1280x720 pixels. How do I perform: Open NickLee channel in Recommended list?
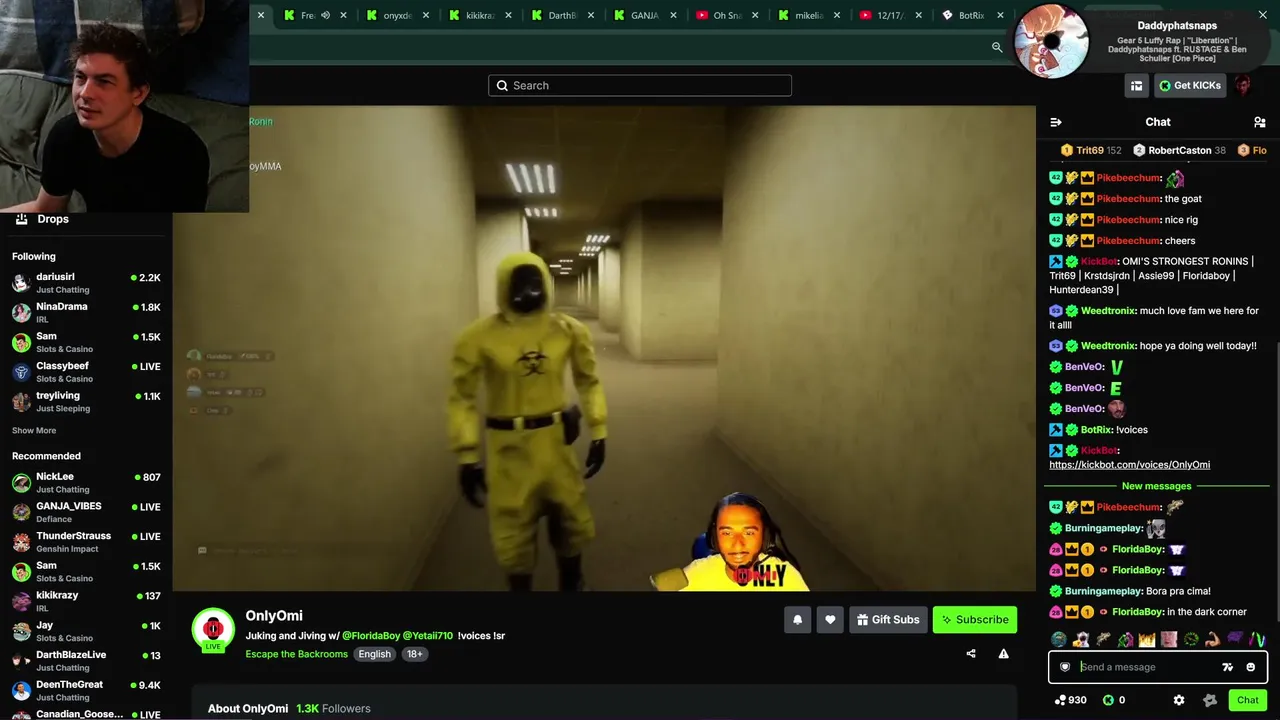[x=86, y=483]
